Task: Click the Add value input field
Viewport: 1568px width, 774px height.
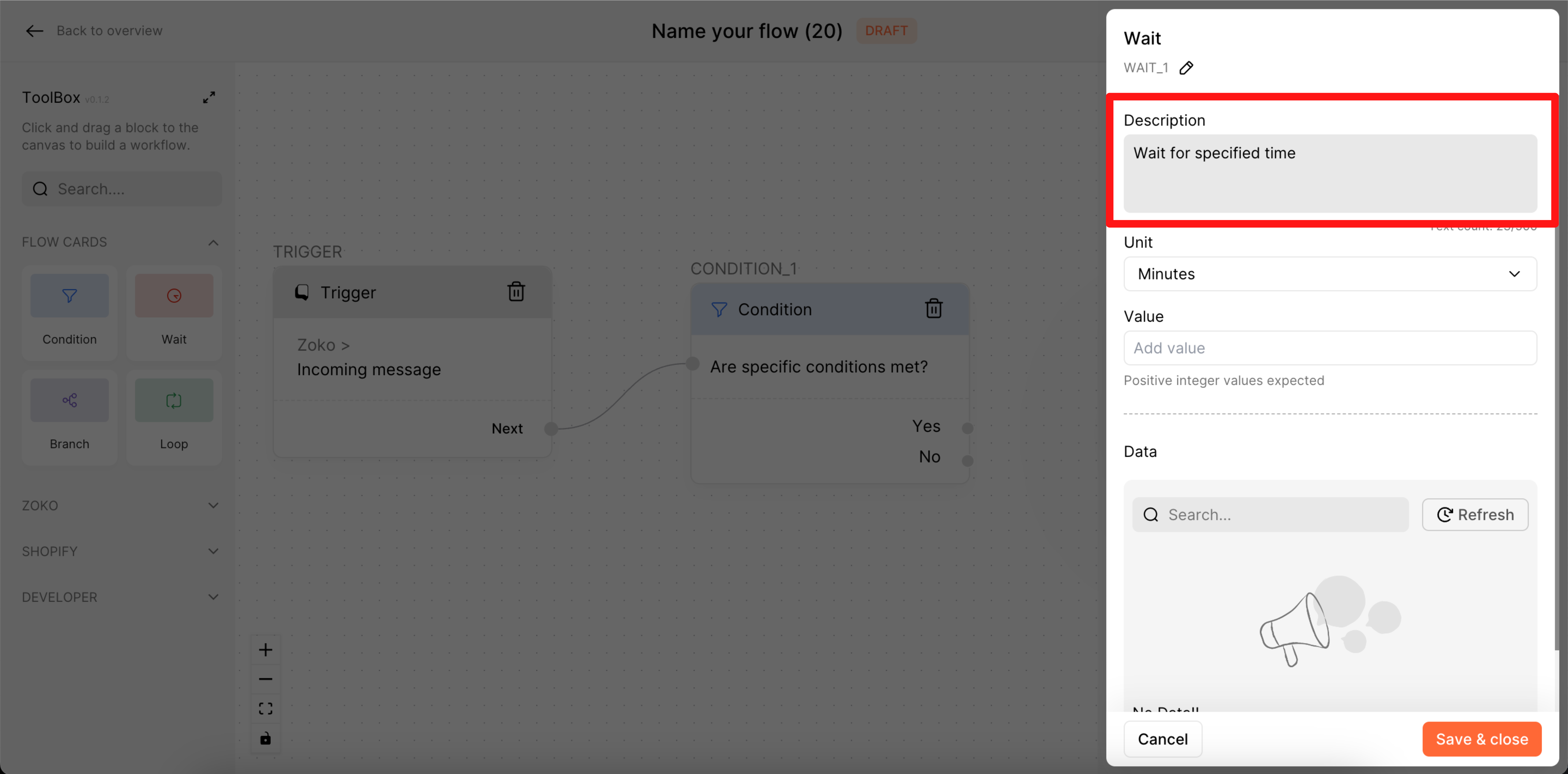Action: 1330,348
